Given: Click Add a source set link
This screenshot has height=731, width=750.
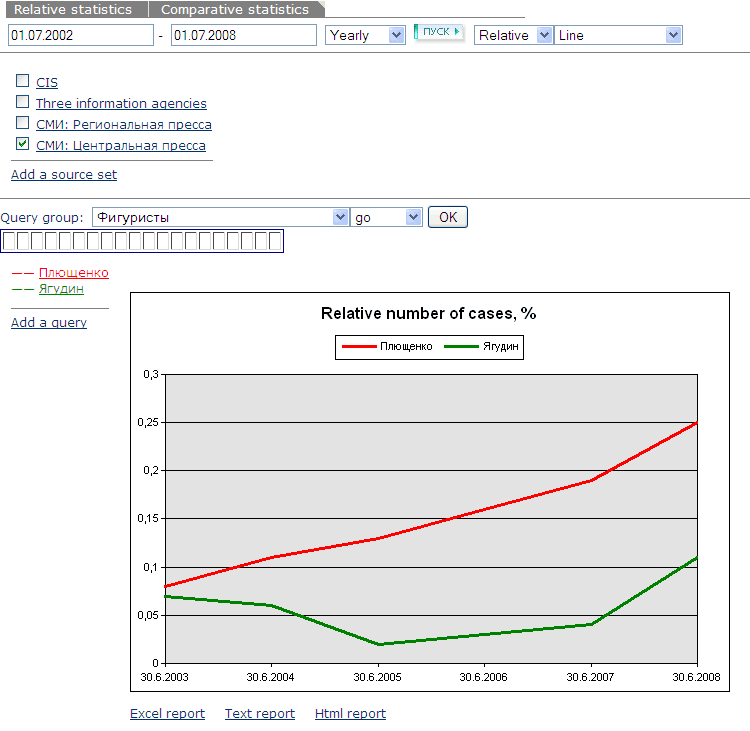Looking at the screenshot, I should pyautogui.click(x=64, y=174).
